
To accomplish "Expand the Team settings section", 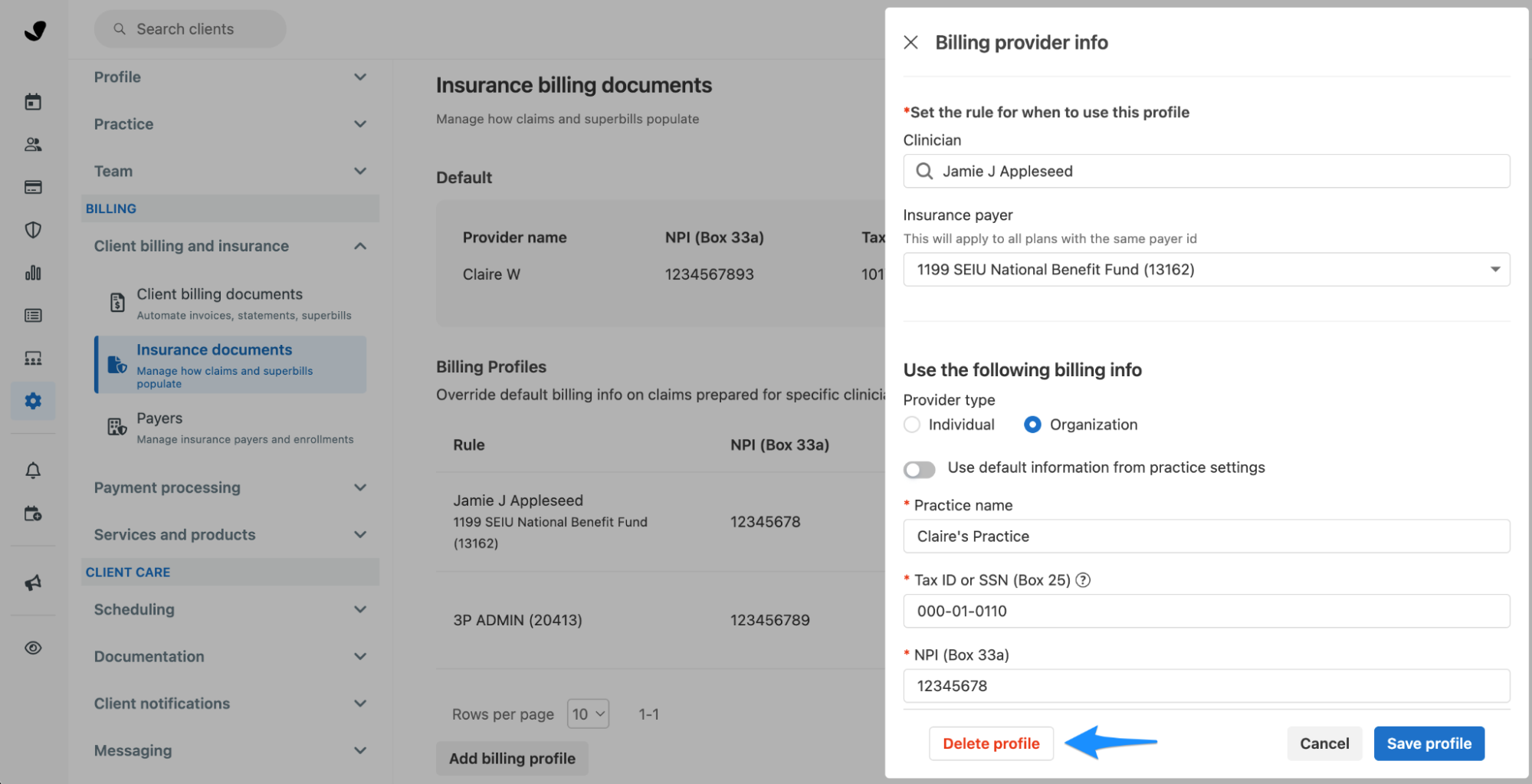I will coord(230,171).
